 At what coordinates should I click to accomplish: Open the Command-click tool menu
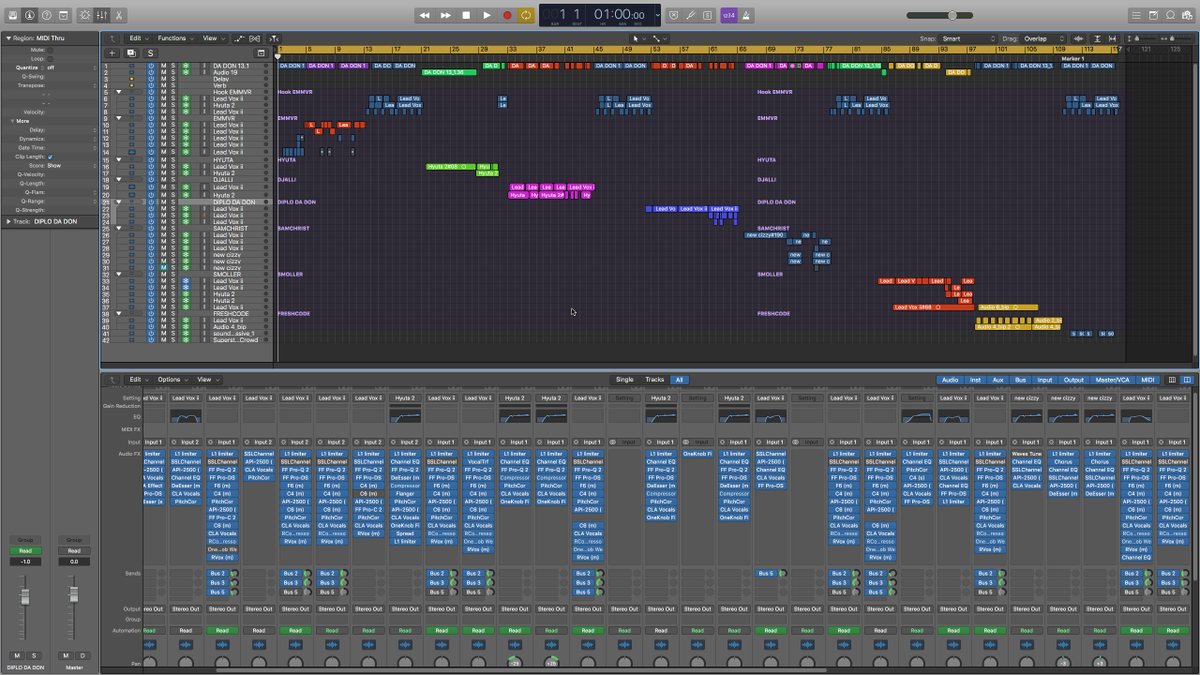pyautogui.click(x=659, y=38)
